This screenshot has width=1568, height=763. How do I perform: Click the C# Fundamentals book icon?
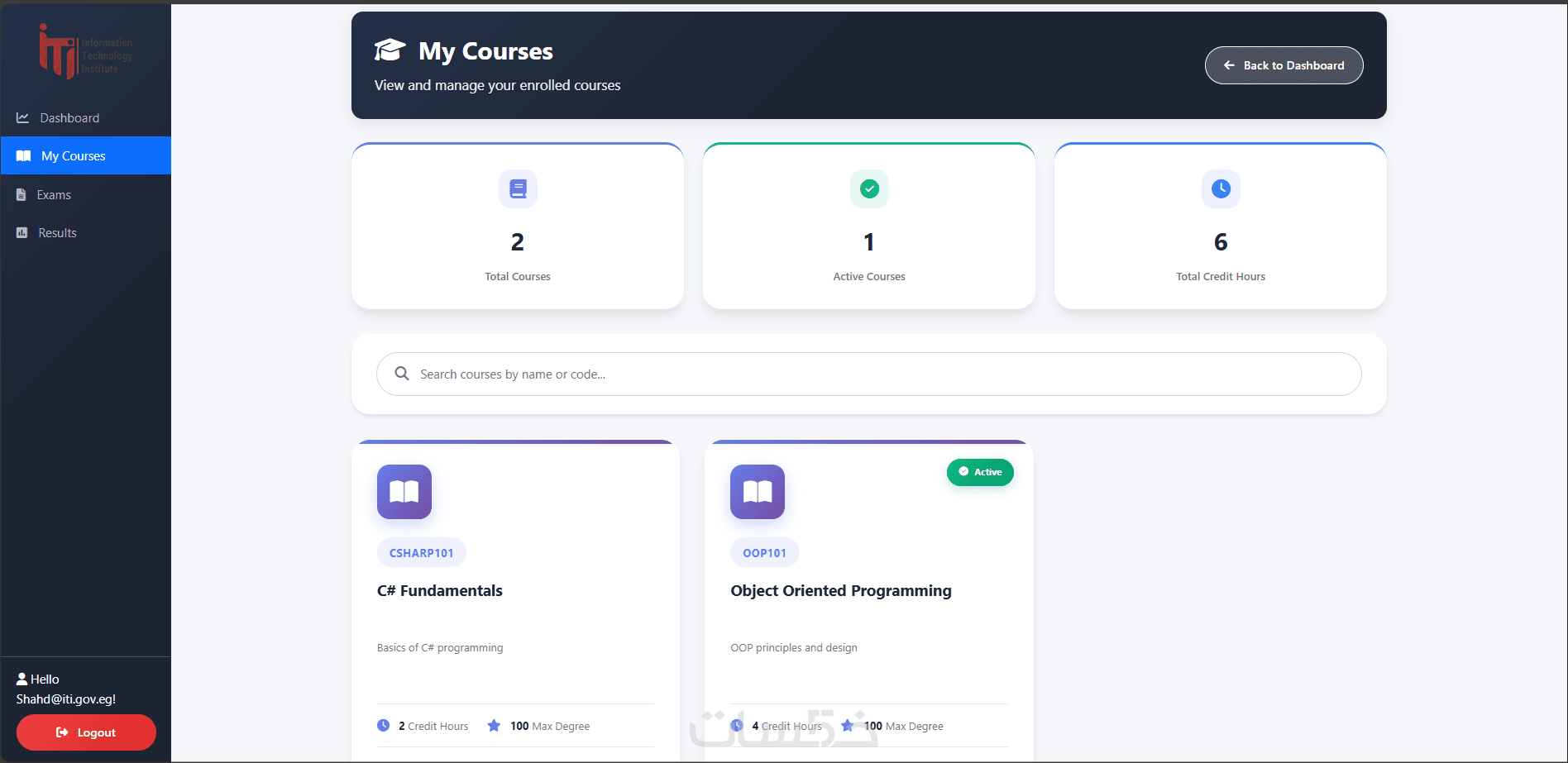pyautogui.click(x=404, y=492)
